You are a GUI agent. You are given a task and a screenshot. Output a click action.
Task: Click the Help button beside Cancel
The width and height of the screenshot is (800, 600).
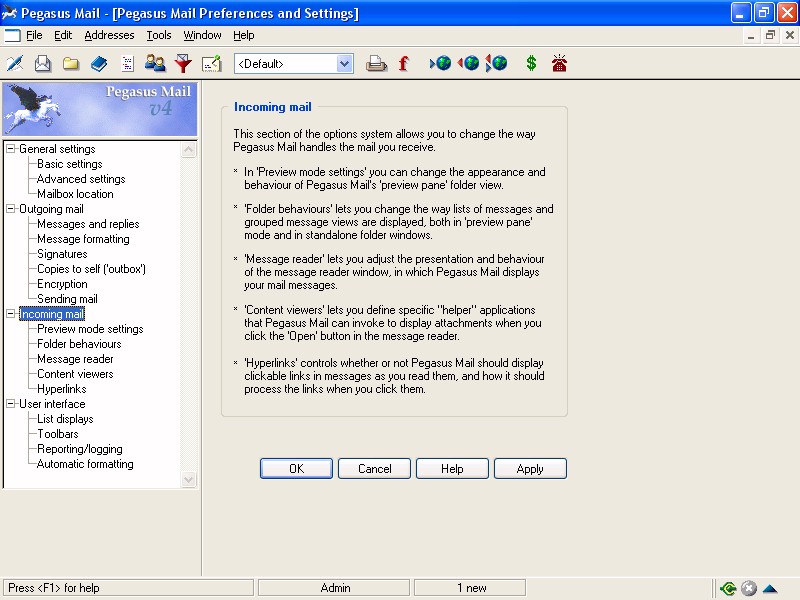(x=453, y=468)
